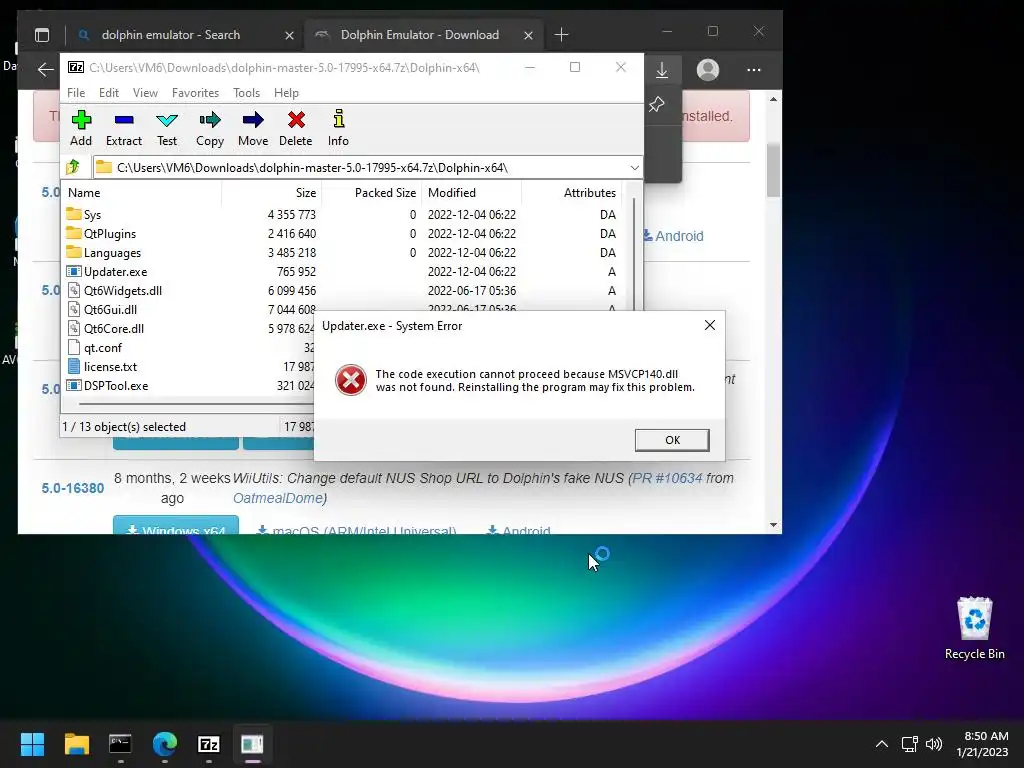Select the Updater.exe file
1024x768 pixels.
[341, 272]
